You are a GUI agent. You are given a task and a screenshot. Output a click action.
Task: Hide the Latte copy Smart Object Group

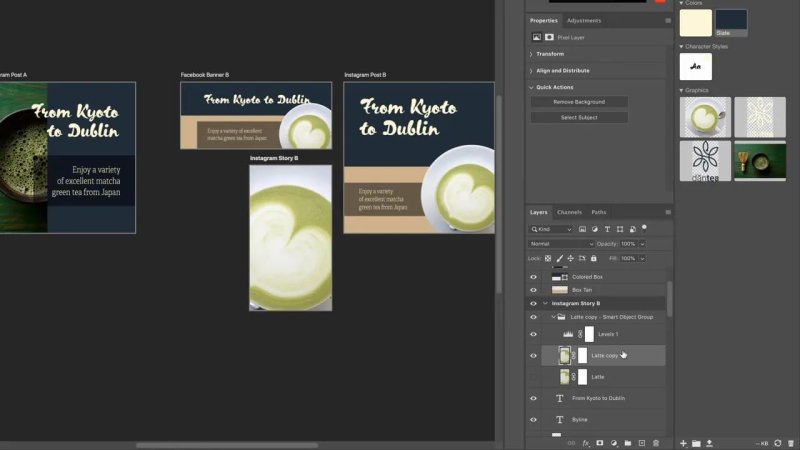(533, 317)
